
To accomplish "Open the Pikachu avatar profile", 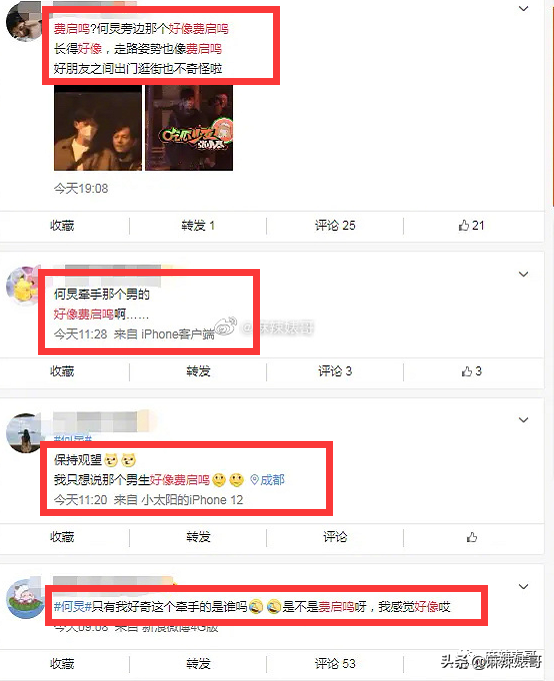I will pos(23,286).
